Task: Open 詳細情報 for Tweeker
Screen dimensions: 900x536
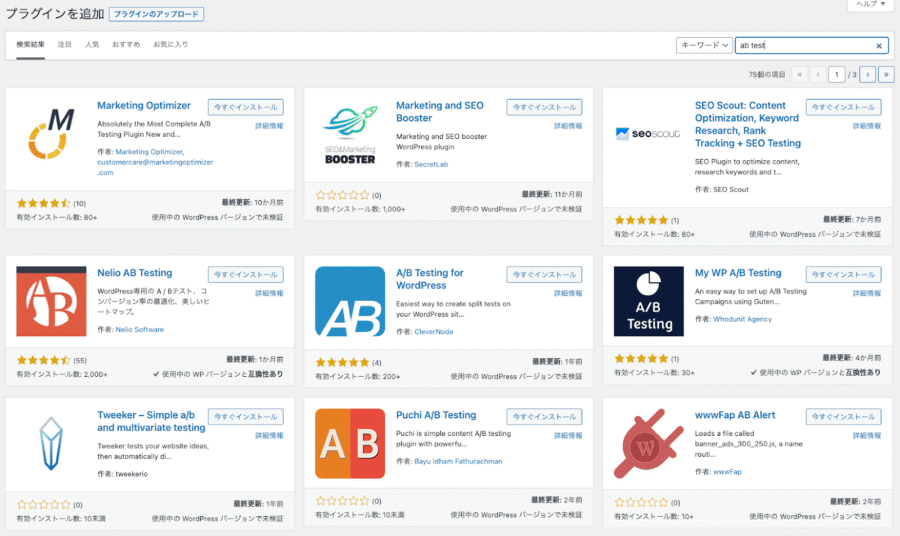Action: pos(269,436)
